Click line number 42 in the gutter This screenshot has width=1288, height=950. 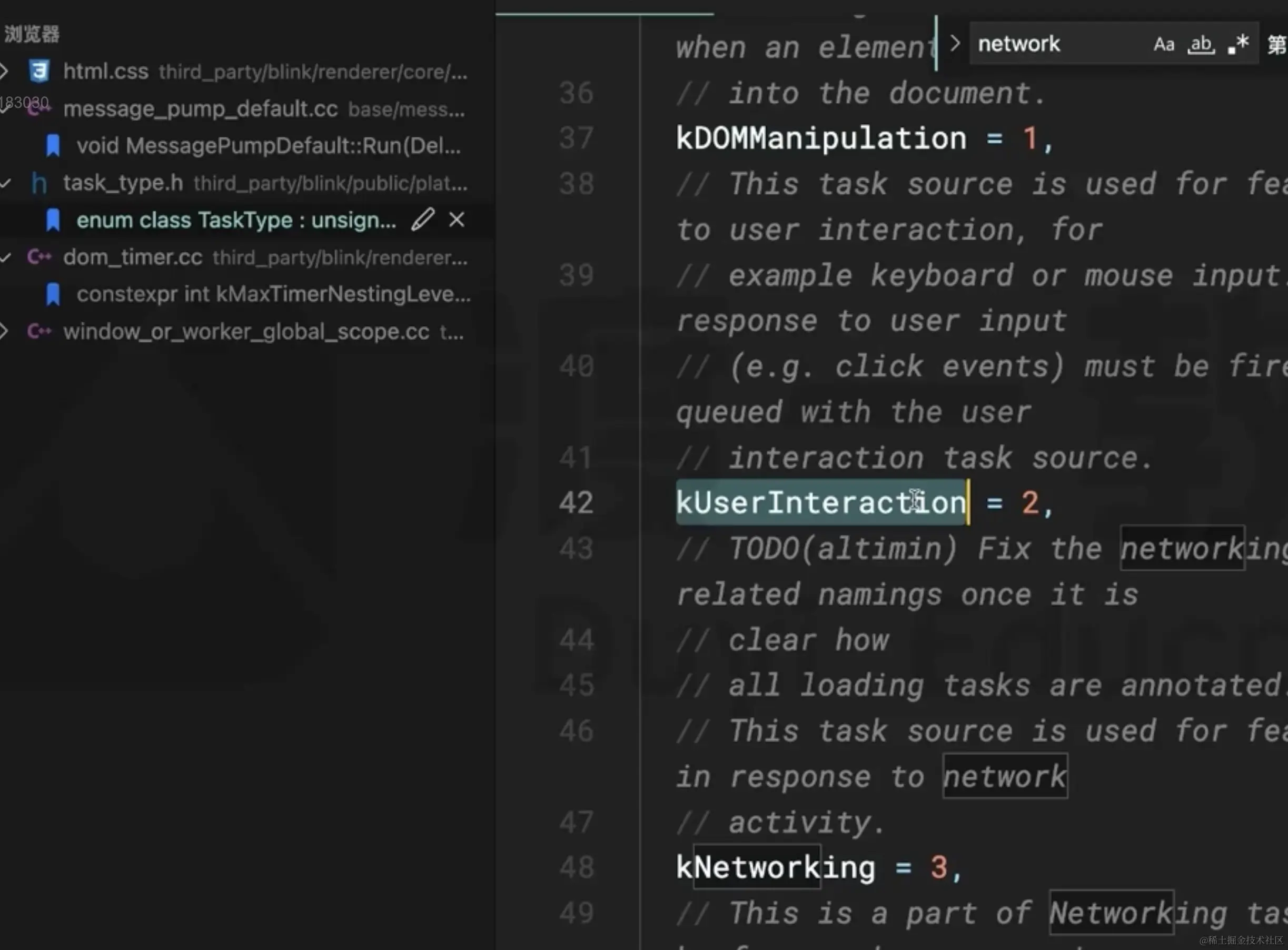click(576, 502)
